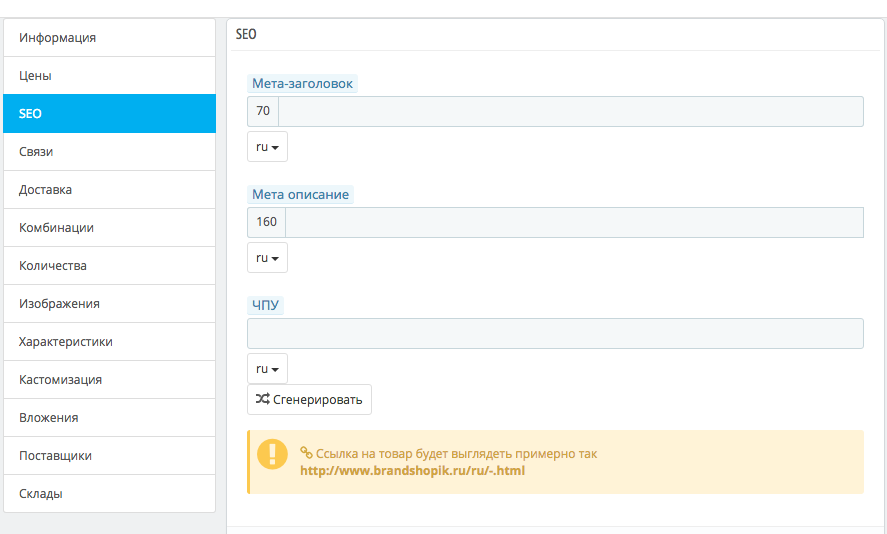Click the Мета-заголовок text input
Screen dimensions: 887x534
pos(570,112)
